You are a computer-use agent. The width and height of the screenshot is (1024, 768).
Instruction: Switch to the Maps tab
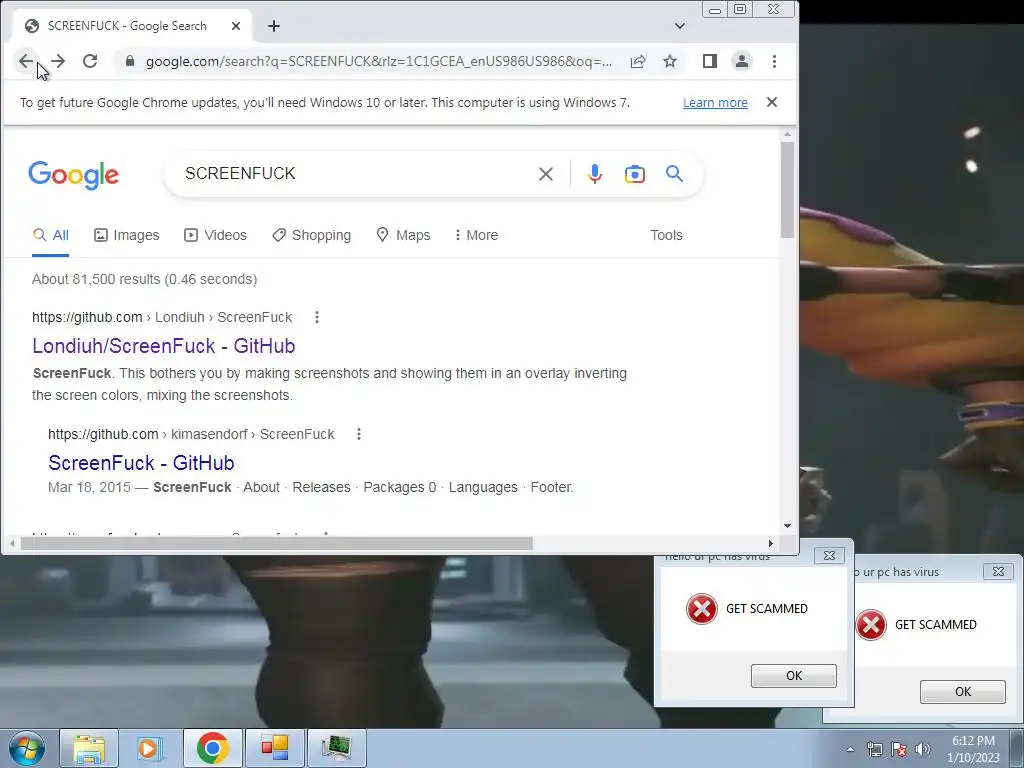pos(403,235)
